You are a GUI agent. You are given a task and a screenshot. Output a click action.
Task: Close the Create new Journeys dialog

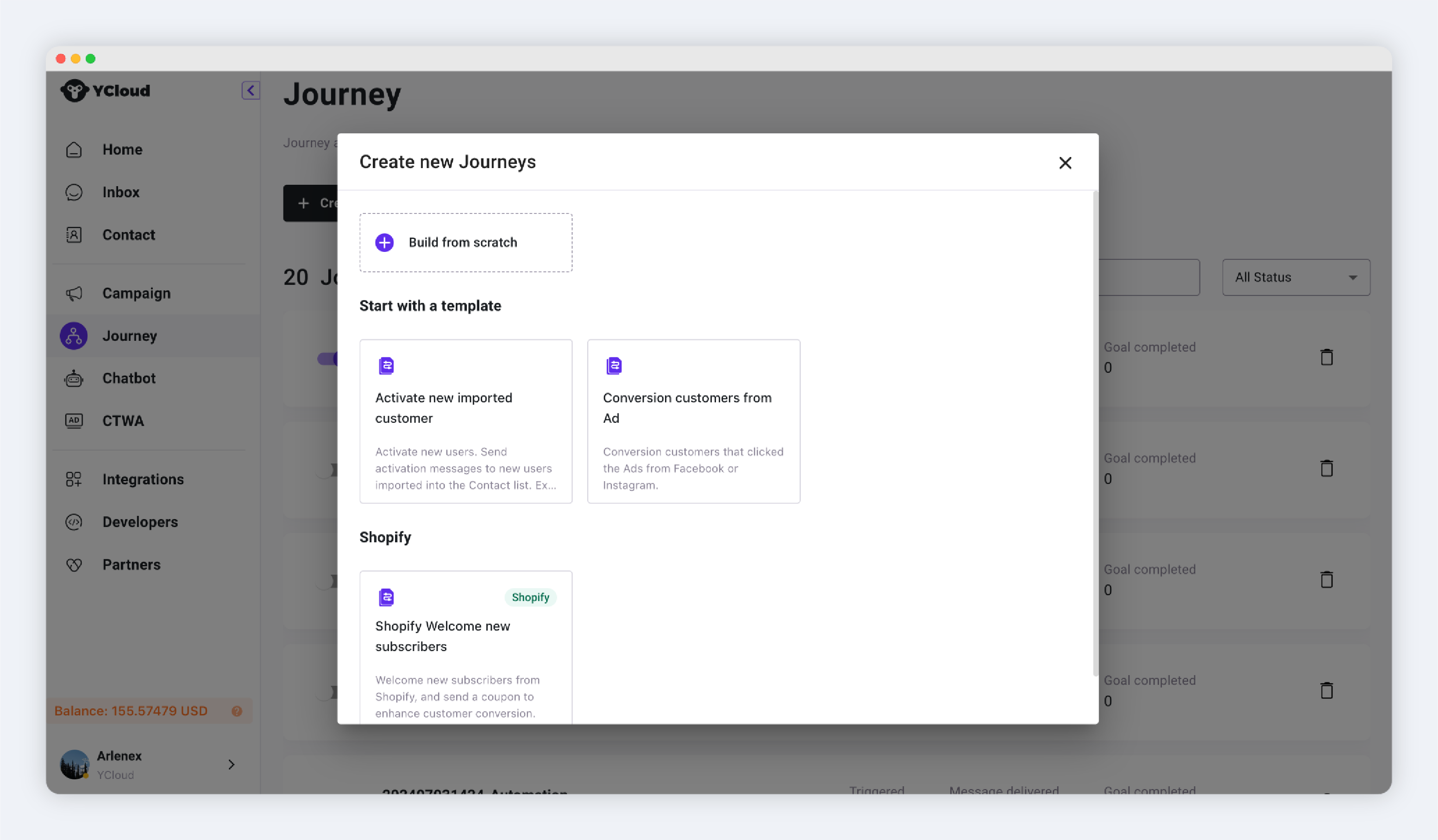[1065, 163]
